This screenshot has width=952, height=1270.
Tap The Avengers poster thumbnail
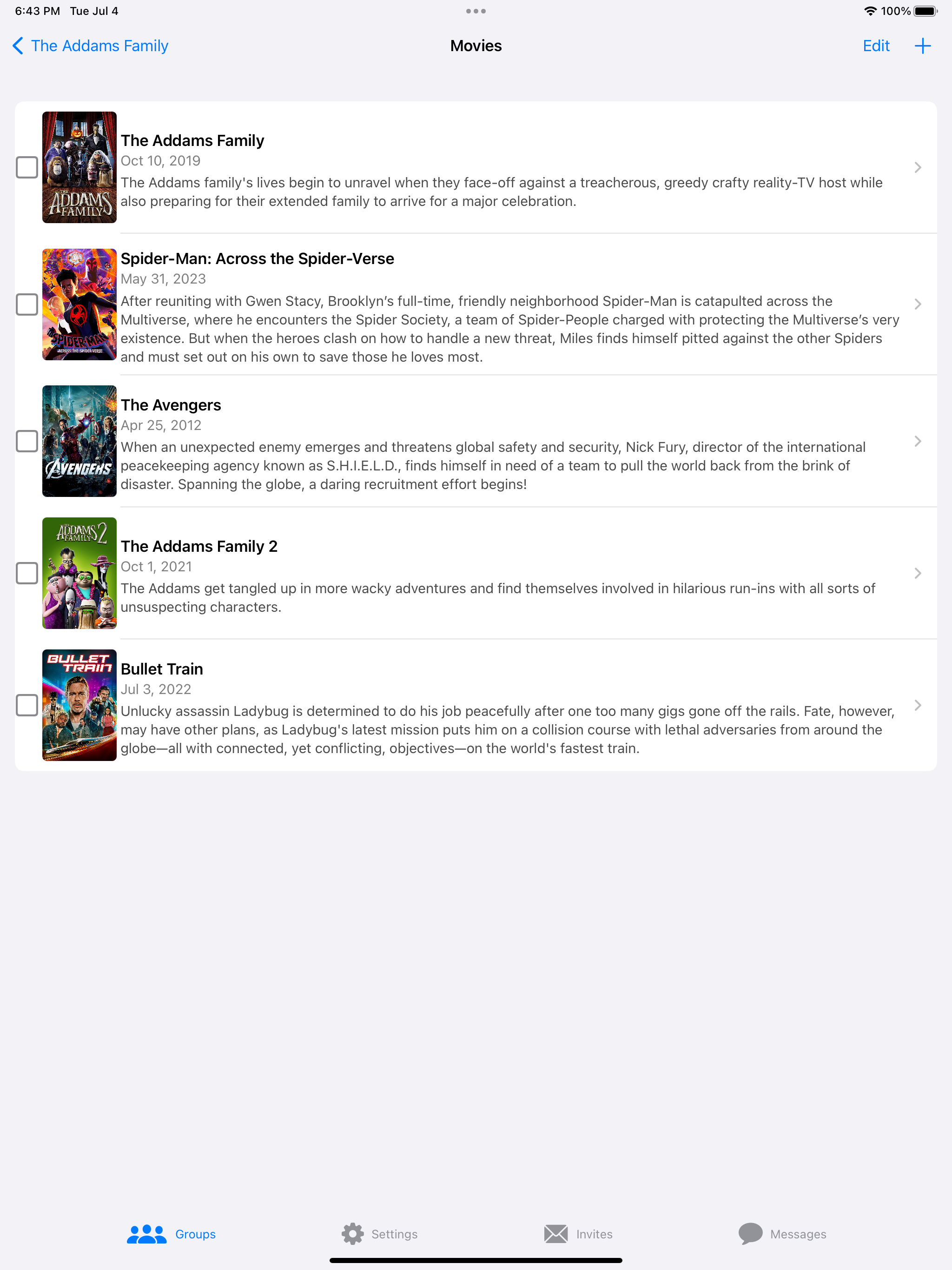tap(79, 441)
